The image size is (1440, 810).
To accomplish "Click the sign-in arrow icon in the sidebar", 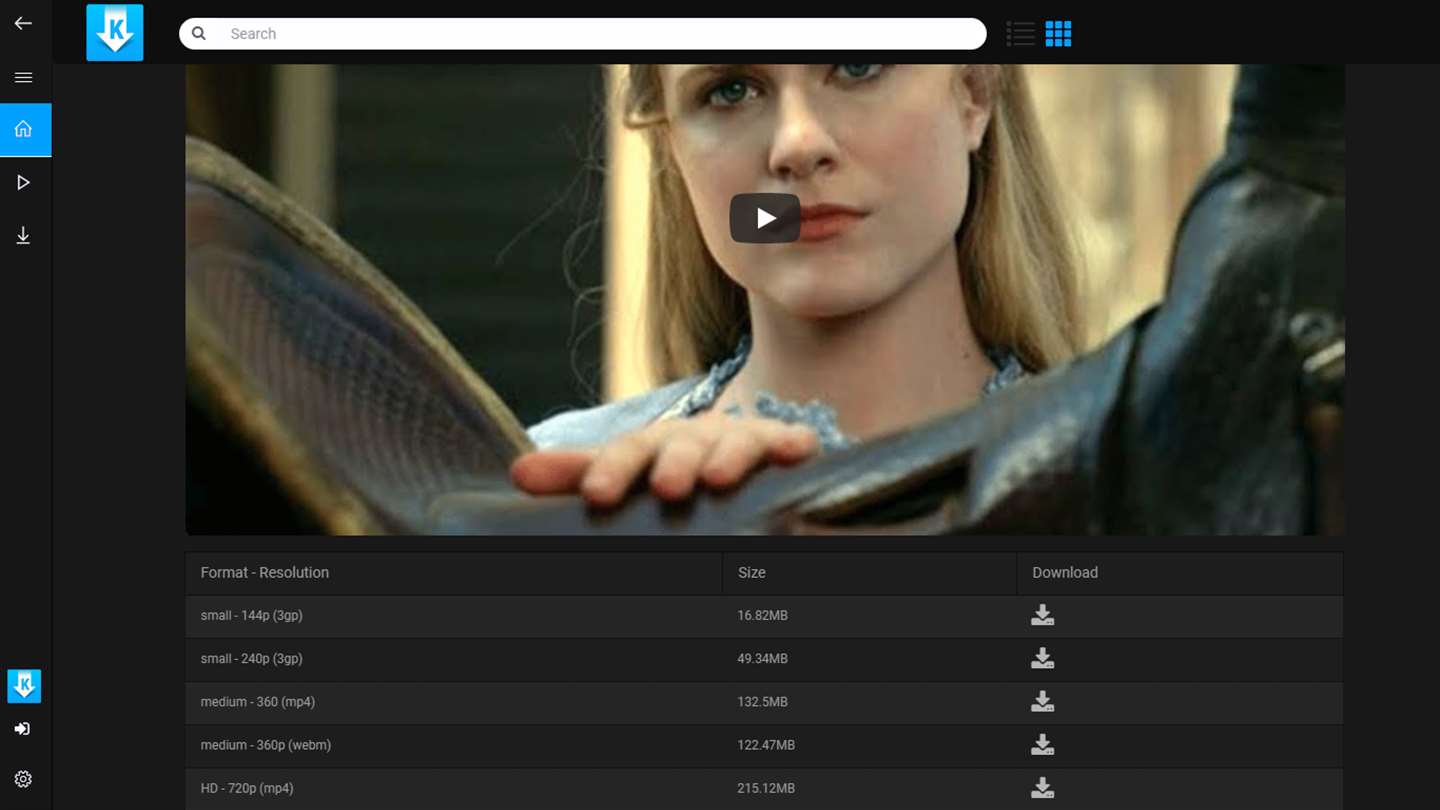I will (22, 729).
